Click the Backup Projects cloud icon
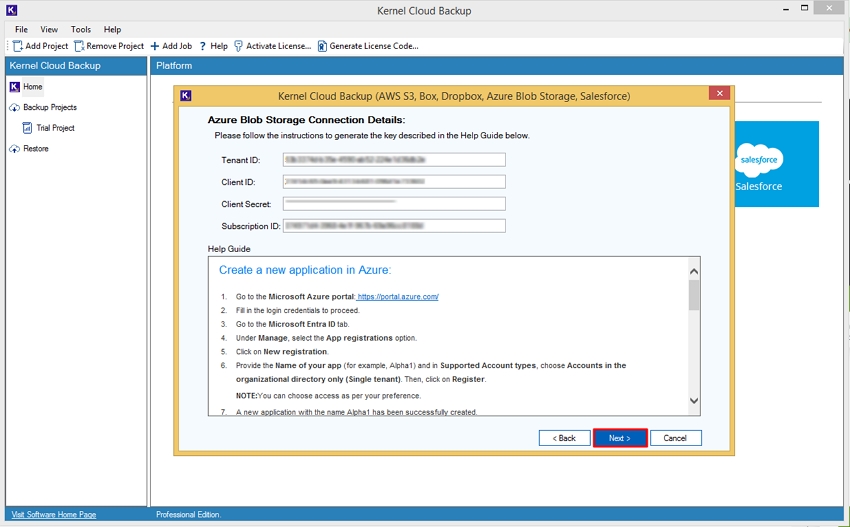Screen dimensions: 850x527 tap(15, 107)
